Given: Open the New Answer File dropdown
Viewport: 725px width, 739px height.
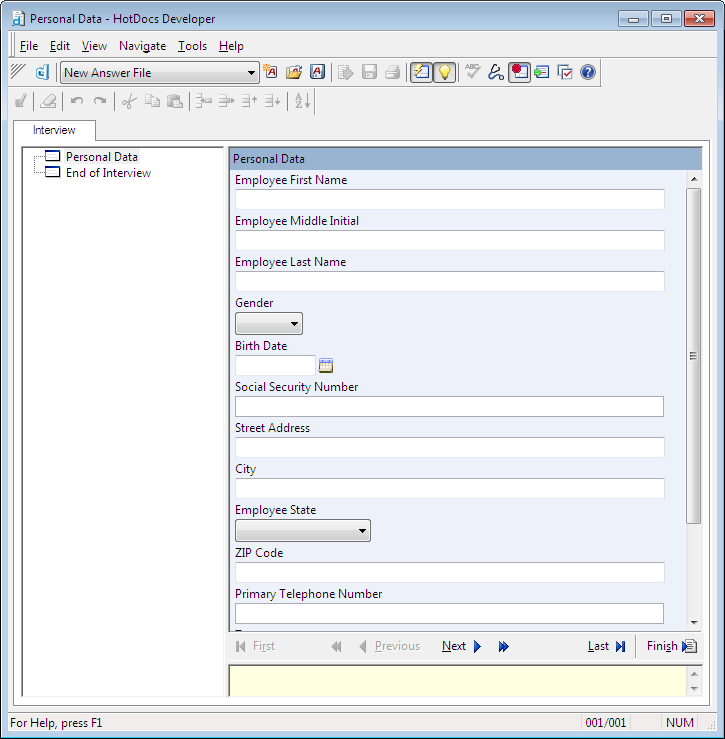Looking at the screenshot, I should [251, 73].
